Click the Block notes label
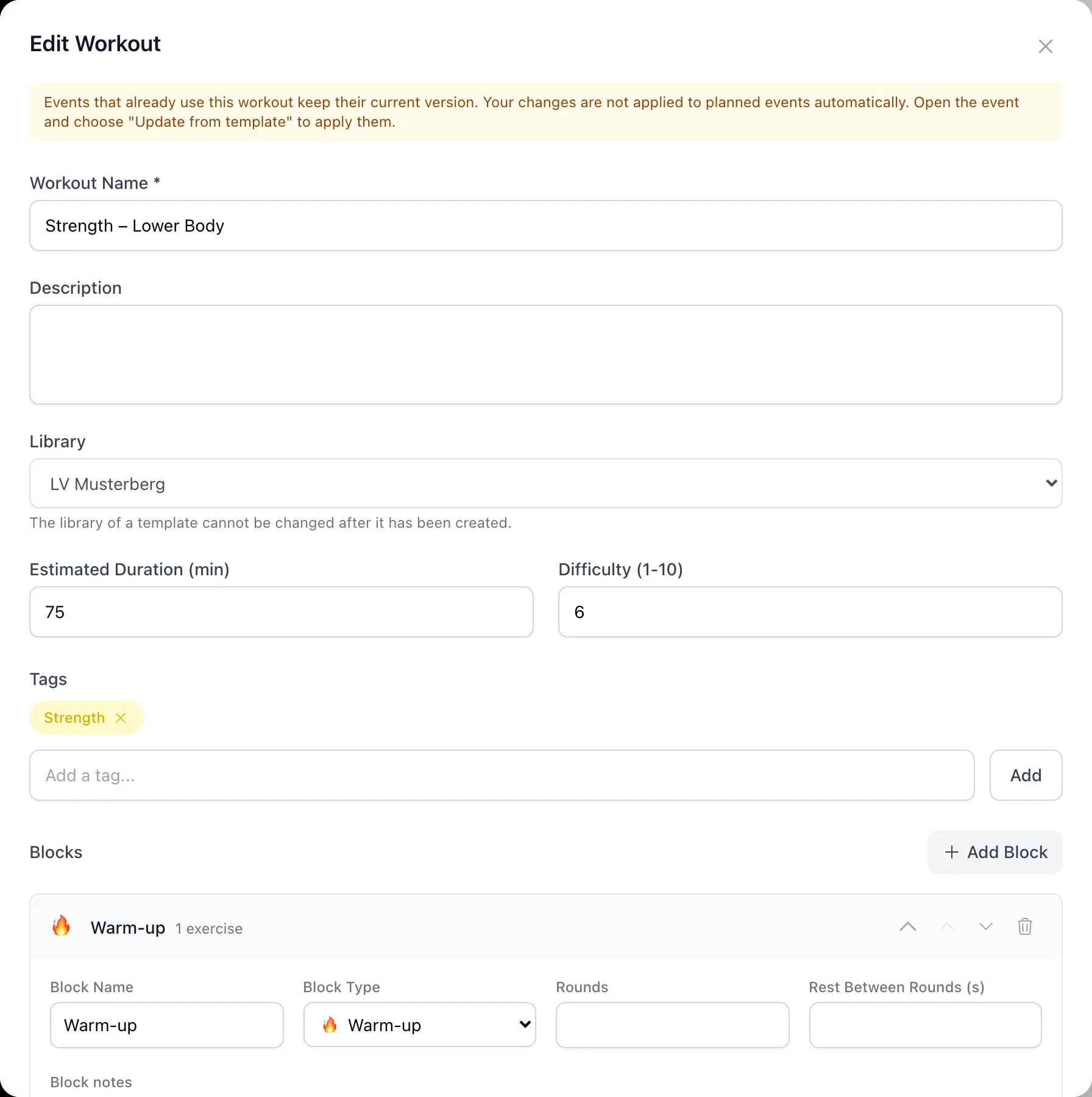The height and width of the screenshot is (1097, 1092). point(91,1082)
